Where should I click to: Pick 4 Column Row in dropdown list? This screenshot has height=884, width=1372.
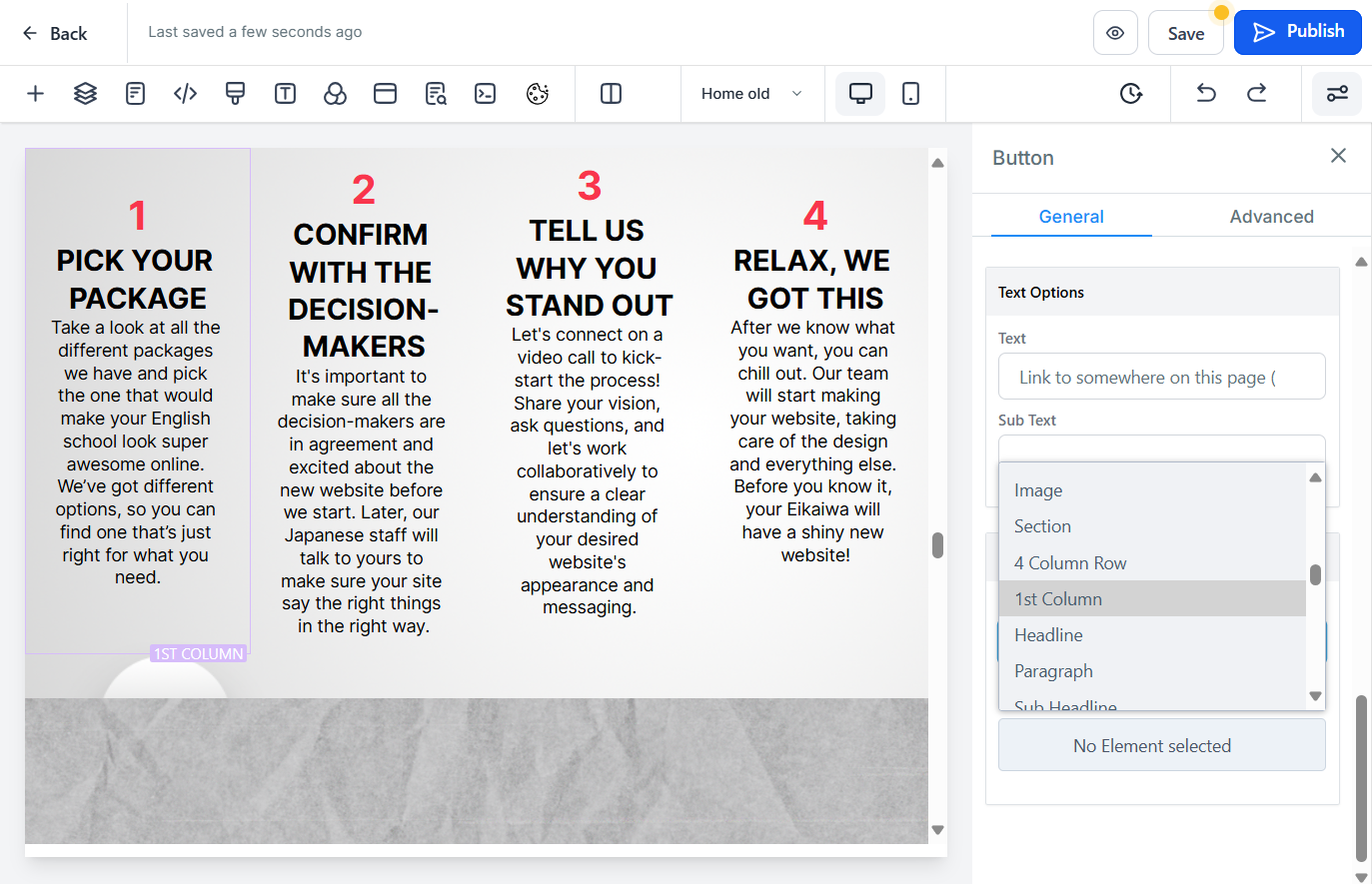pyautogui.click(x=1152, y=563)
